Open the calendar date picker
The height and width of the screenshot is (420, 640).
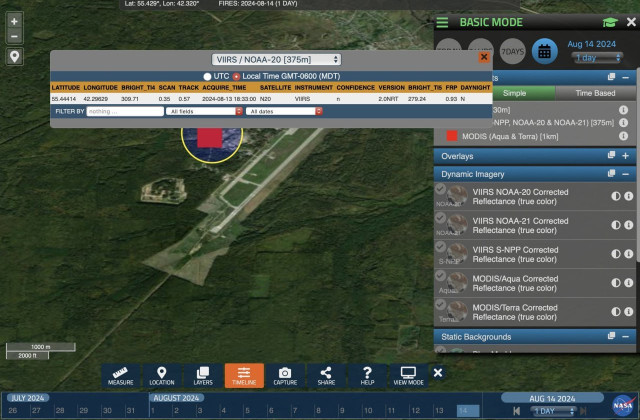(544, 50)
